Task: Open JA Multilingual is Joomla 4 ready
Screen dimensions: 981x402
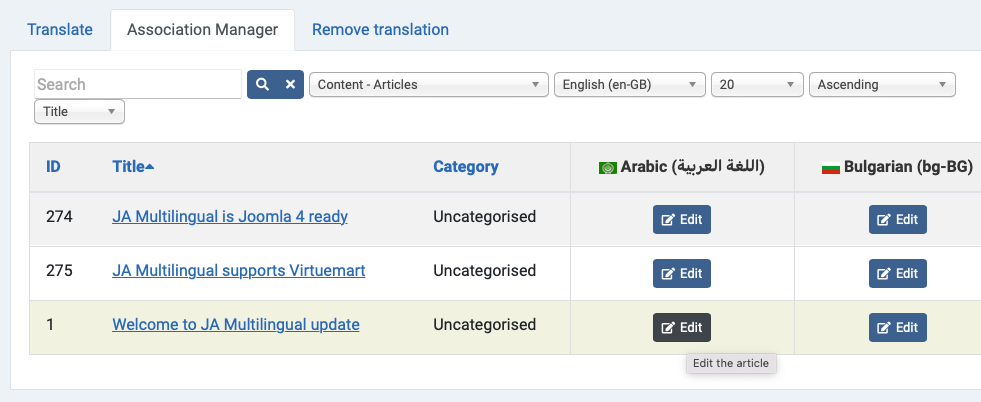Action: [230, 217]
